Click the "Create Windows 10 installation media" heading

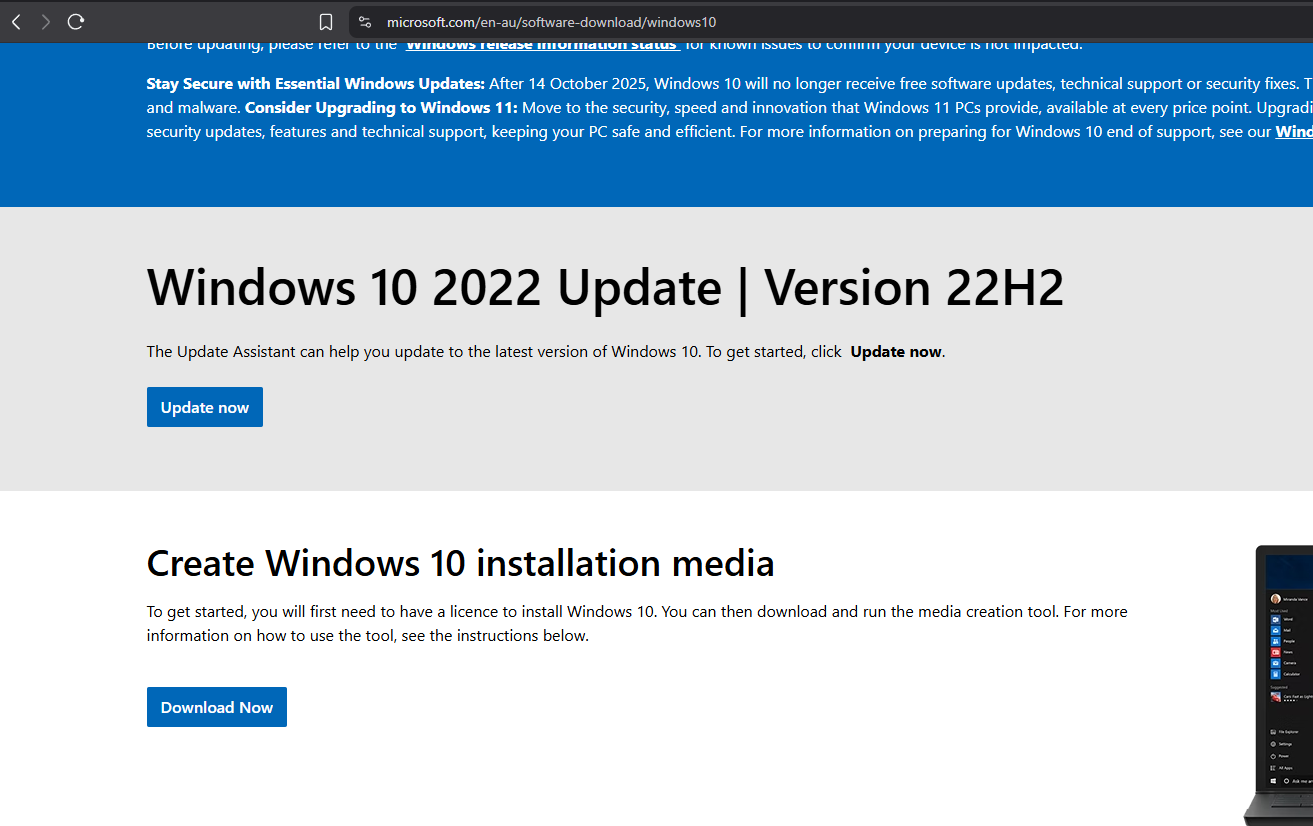[x=460, y=563]
